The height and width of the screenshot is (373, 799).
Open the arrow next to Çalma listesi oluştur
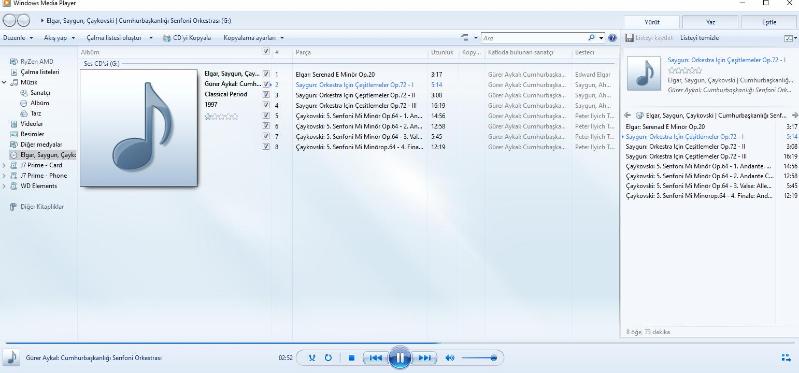[x=151, y=38]
